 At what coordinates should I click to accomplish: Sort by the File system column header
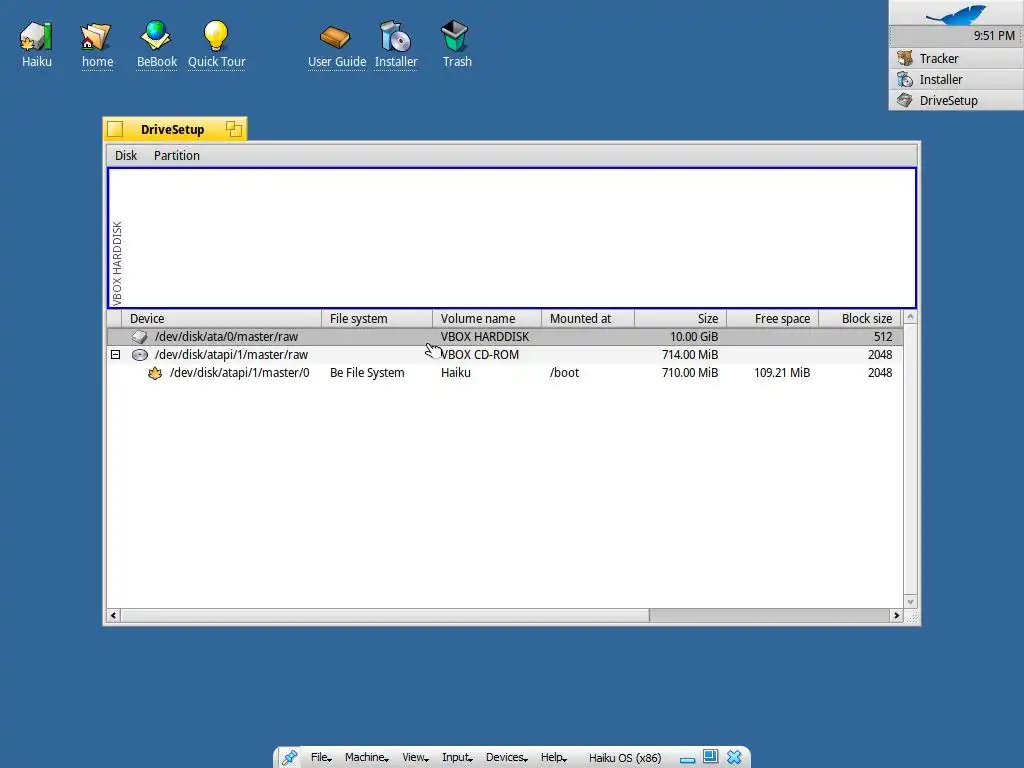377,319
